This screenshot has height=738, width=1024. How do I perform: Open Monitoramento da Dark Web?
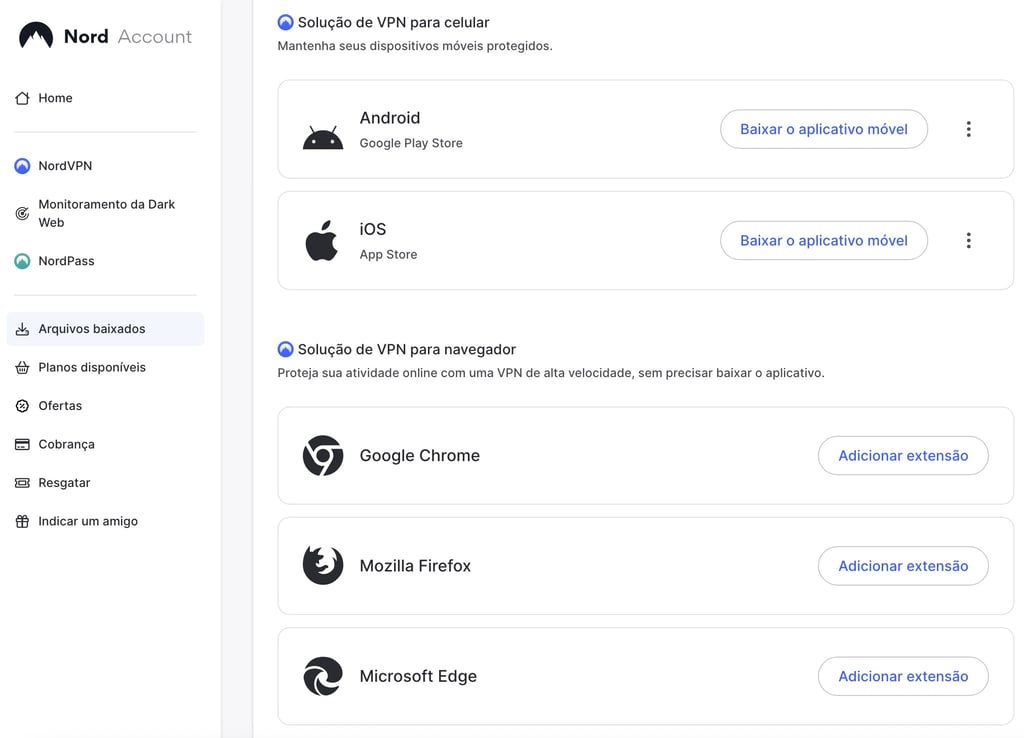[x=105, y=214]
